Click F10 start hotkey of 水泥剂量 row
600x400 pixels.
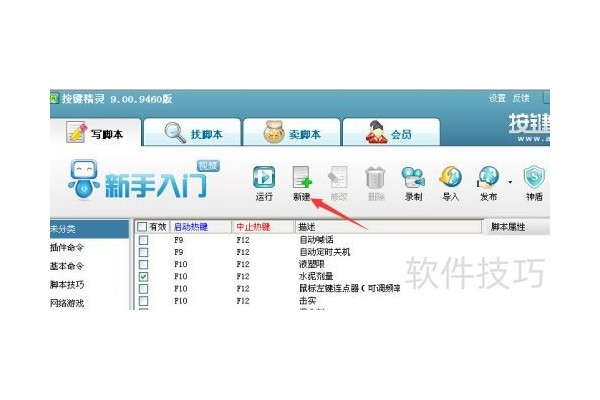tap(181, 276)
